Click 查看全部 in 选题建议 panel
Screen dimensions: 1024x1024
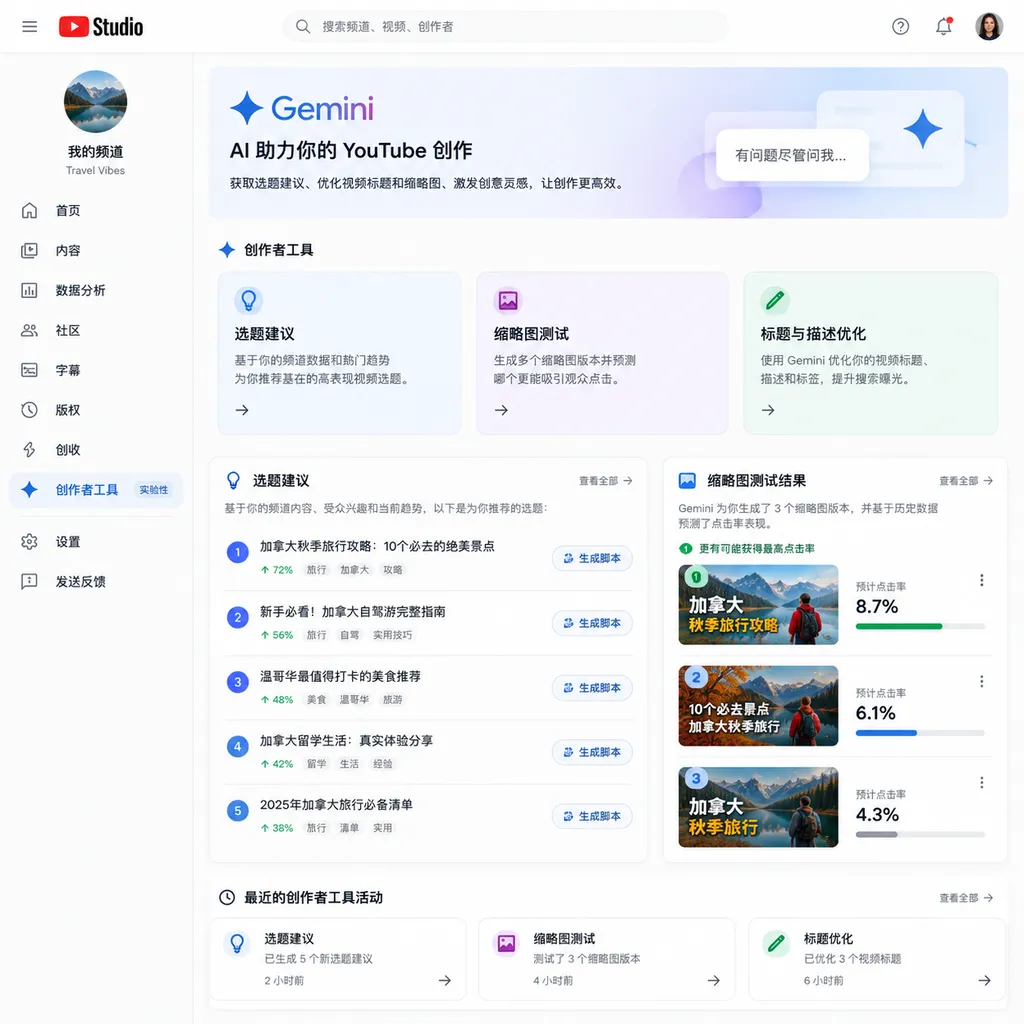pos(605,481)
